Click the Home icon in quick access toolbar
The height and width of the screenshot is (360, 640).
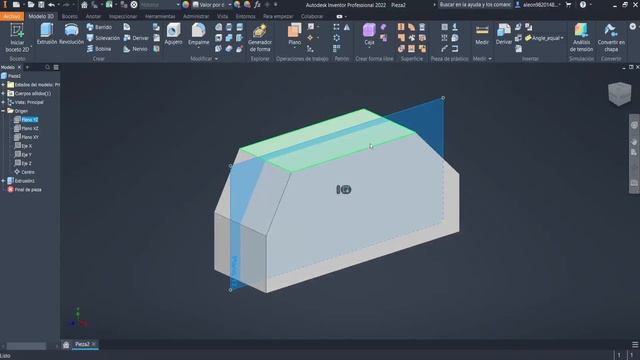tap(84, 5)
